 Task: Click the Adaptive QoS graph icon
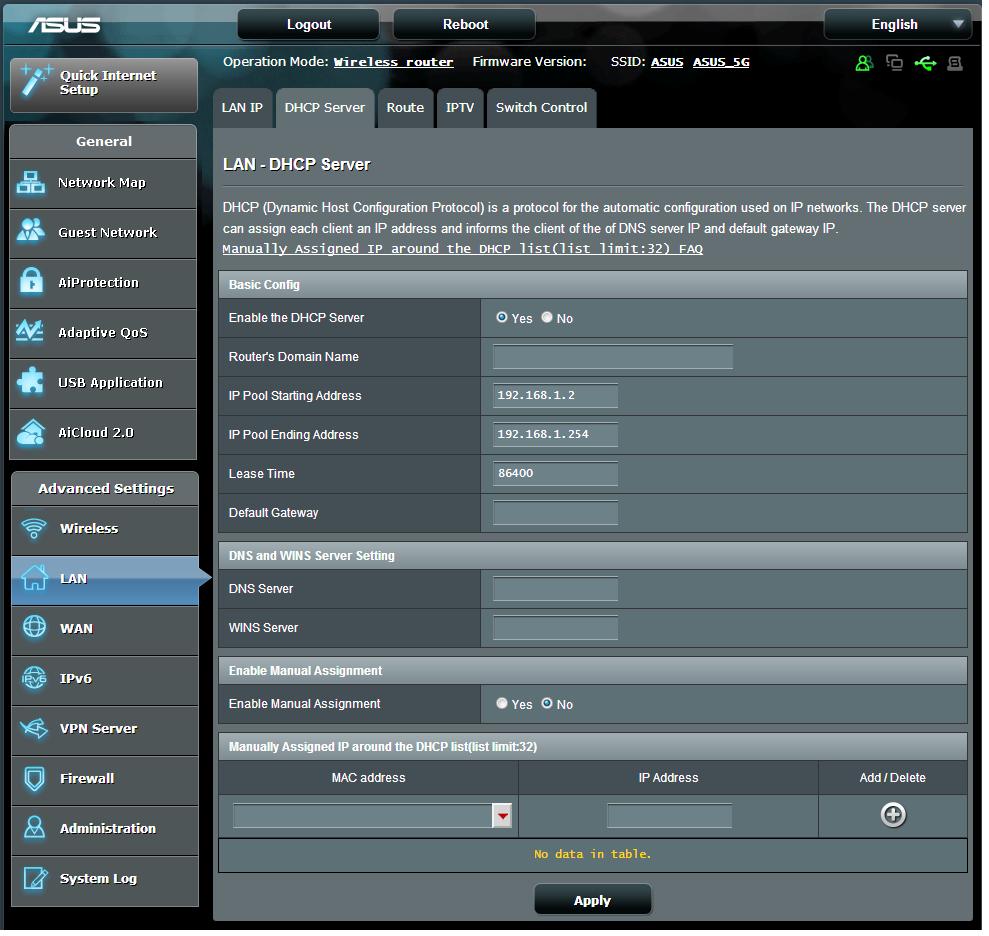(x=30, y=332)
